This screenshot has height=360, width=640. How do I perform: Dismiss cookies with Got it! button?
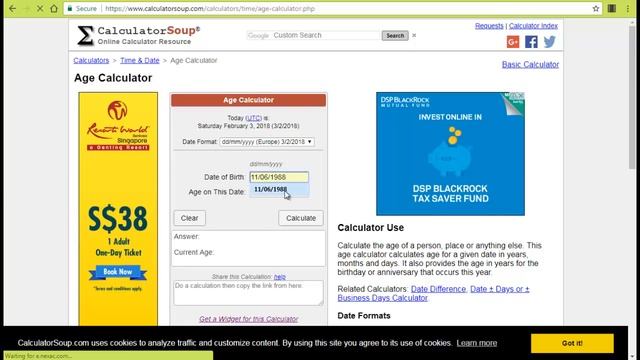click(572, 343)
